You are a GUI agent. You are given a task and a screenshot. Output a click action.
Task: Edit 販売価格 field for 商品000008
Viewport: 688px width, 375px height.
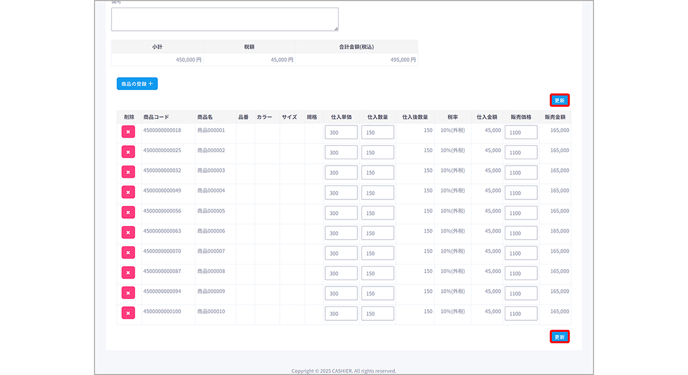tap(521, 273)
